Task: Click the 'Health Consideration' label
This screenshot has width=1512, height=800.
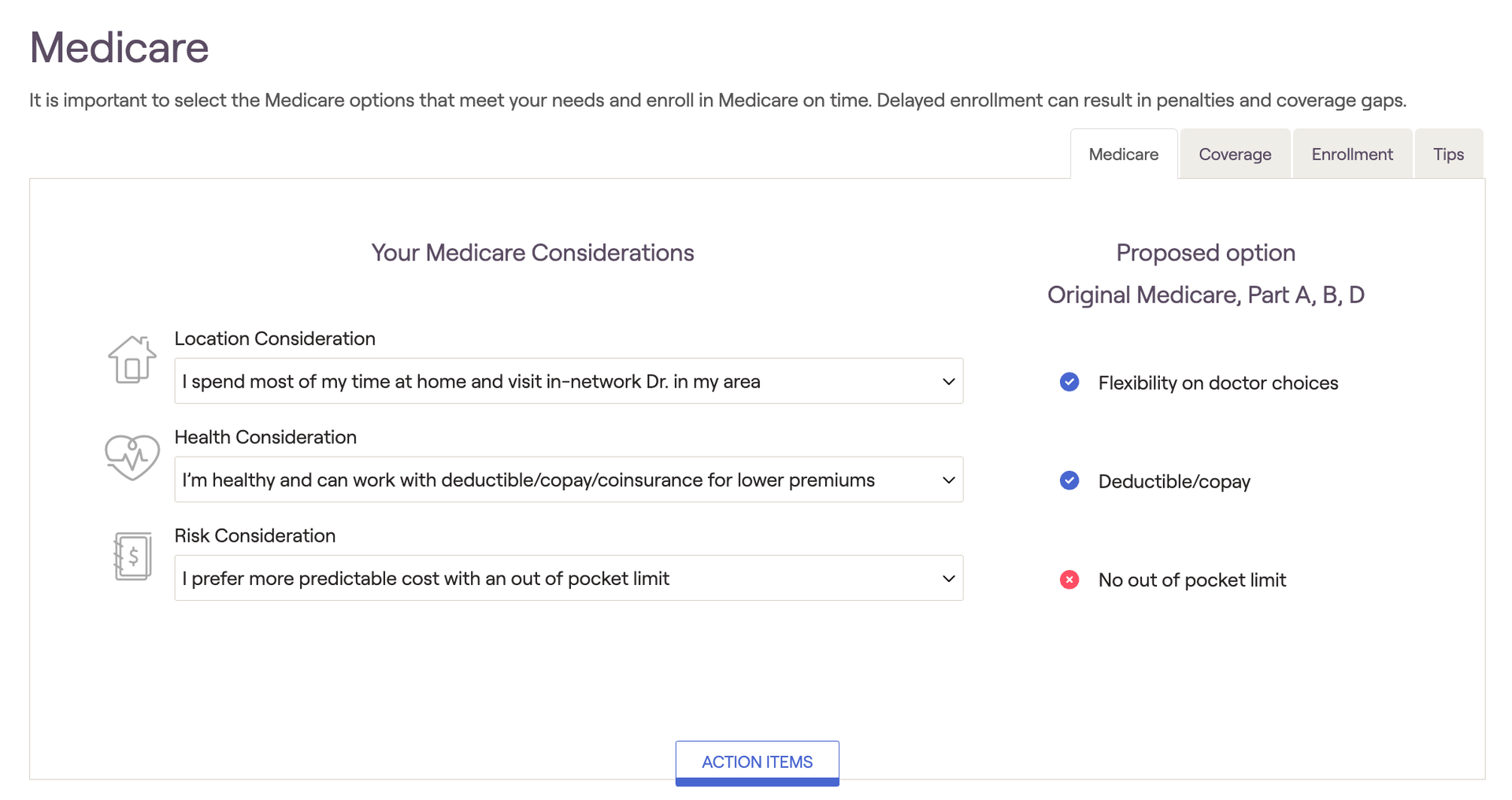Action: (x=265, y=437)
